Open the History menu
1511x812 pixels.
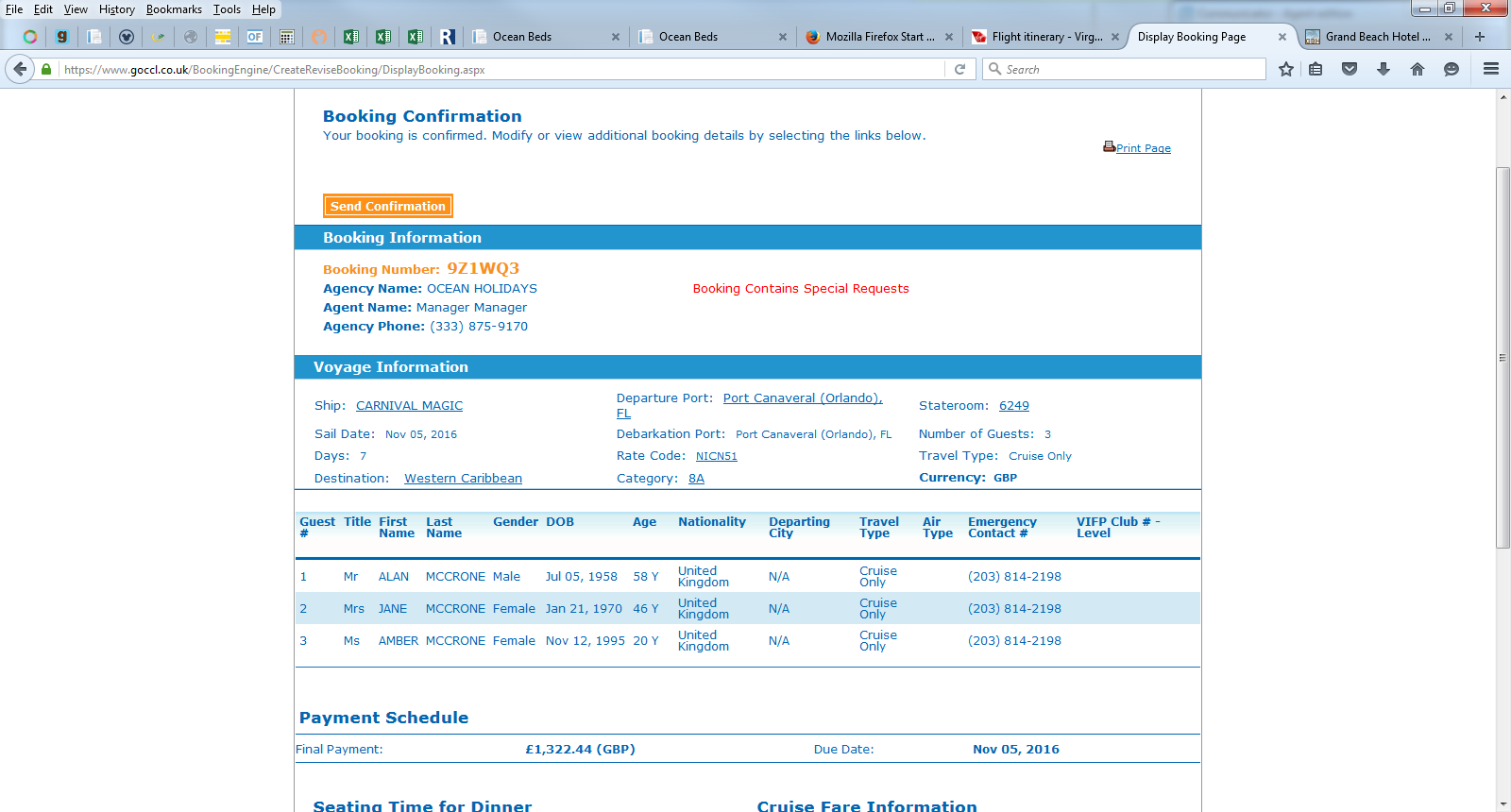pyautogui.click(x=117, y=9)
